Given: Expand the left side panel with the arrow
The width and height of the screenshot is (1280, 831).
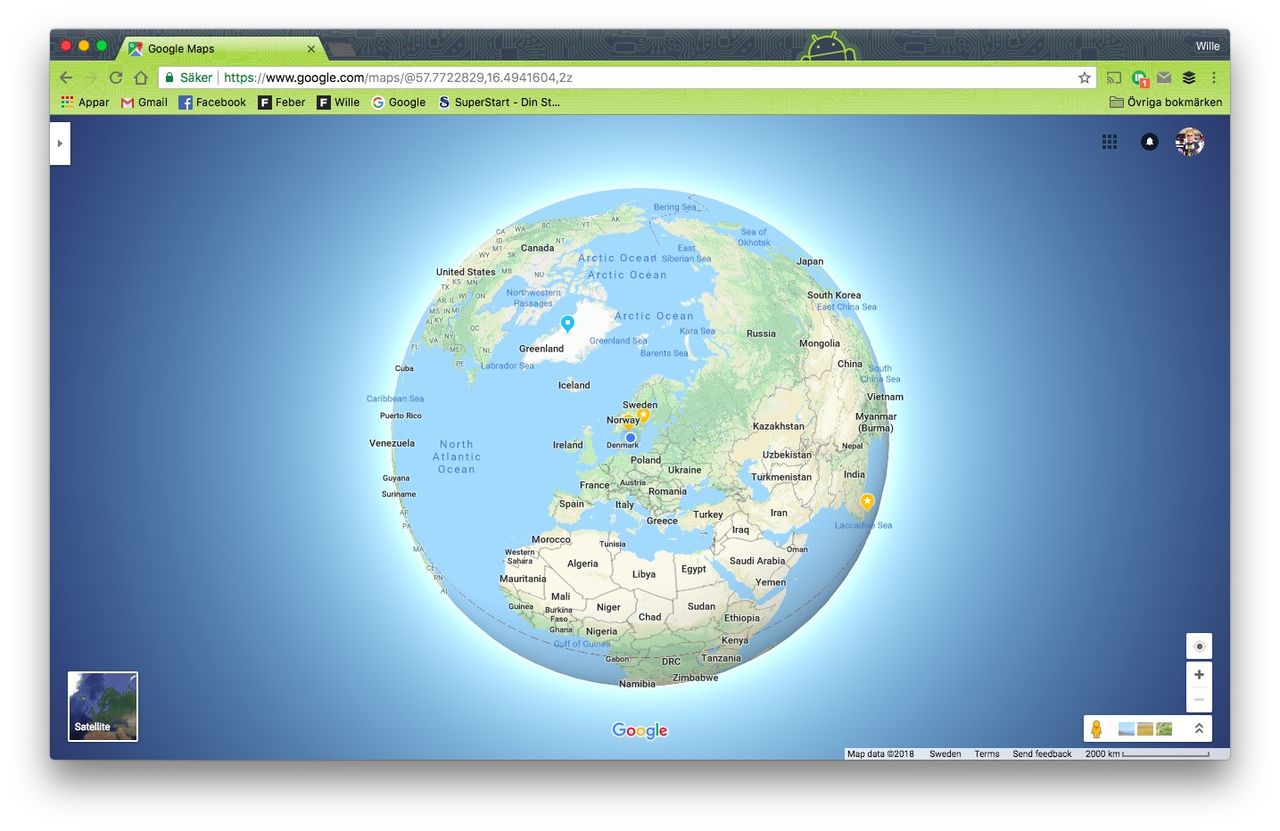Looking at the screenshot, I should (x=60, y=143).
